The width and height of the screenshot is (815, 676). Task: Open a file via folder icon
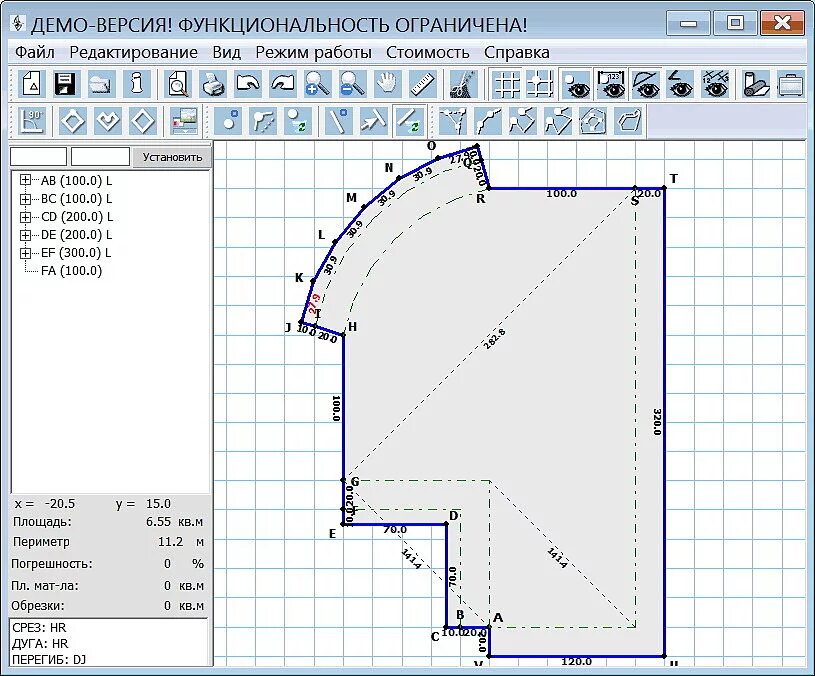(101, 83)
